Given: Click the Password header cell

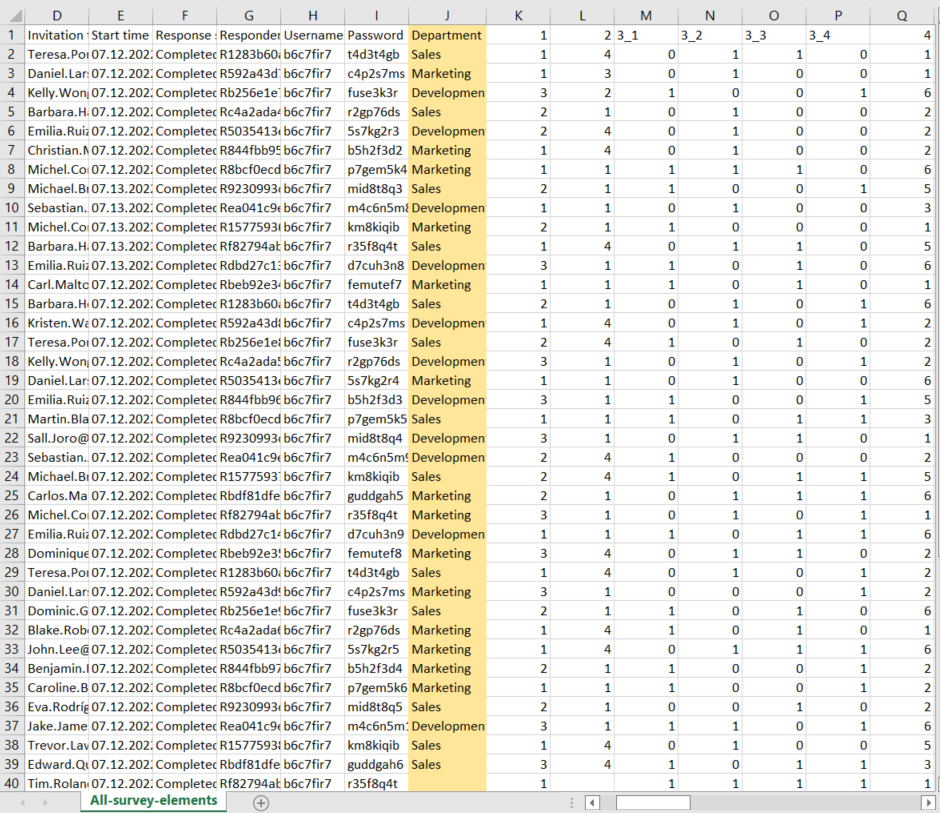Looking at the screenshot, I should click(376, 35).
